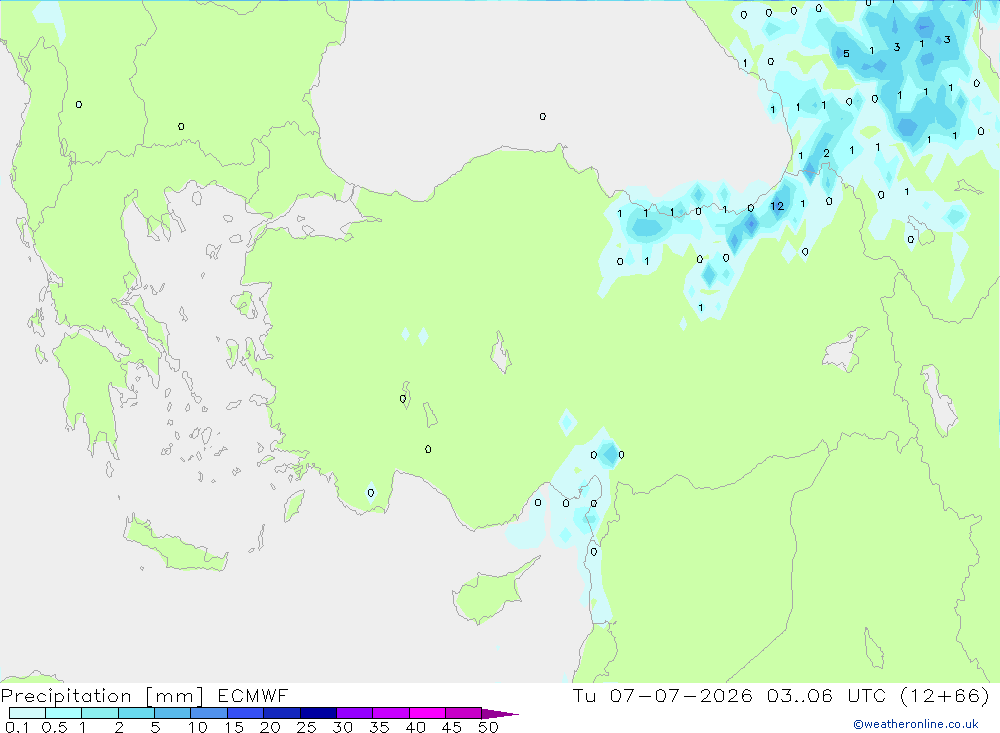Select the 1–2 mm legend color swatch
The width and height of the screenshot is (1000, 733).
pyautogui.click(x=100, y=713)
